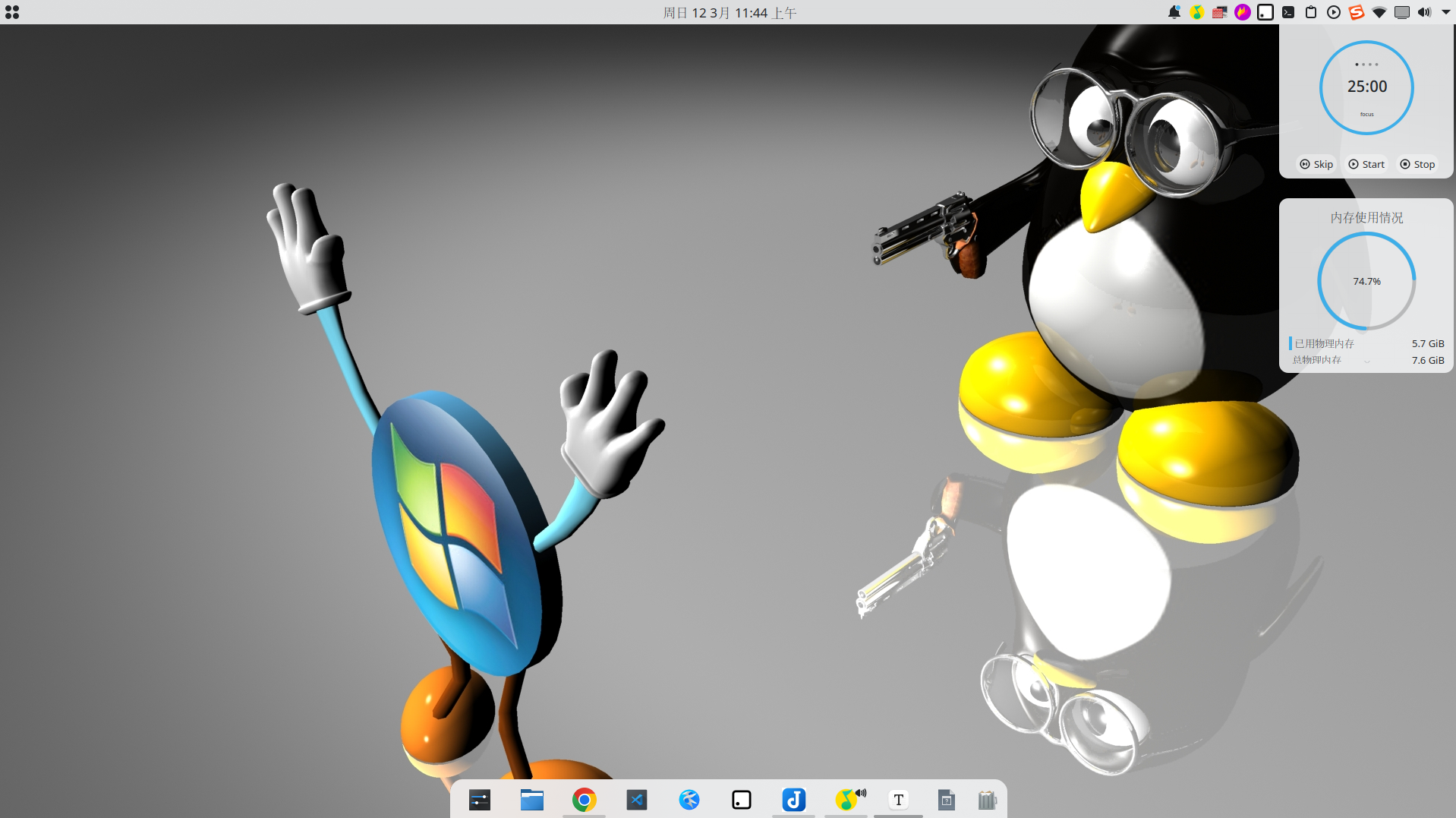Open the black-square dot app in the dock
Image resolution: width=1456 pixels, height=818 pixels.
click(742, 800)
